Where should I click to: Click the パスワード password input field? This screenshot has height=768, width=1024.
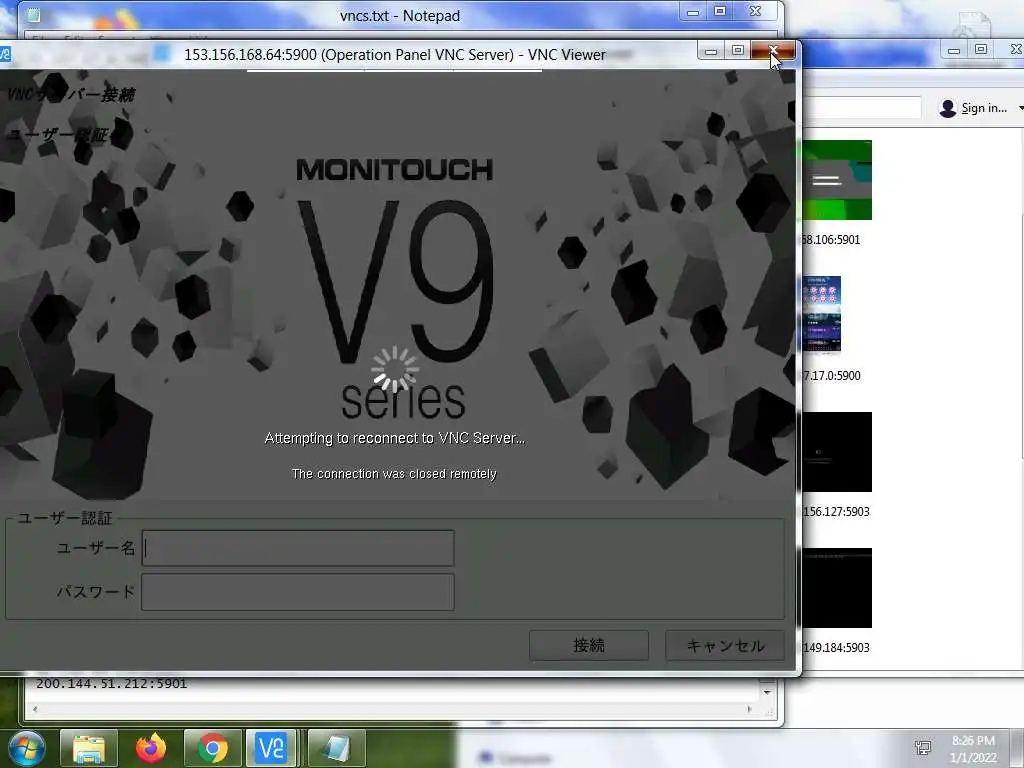(298, 592)
